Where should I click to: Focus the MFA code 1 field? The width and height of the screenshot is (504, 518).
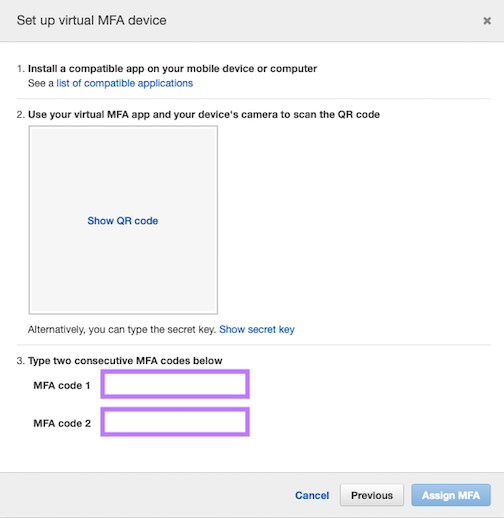pyautogui.click(x=175, y=384)
